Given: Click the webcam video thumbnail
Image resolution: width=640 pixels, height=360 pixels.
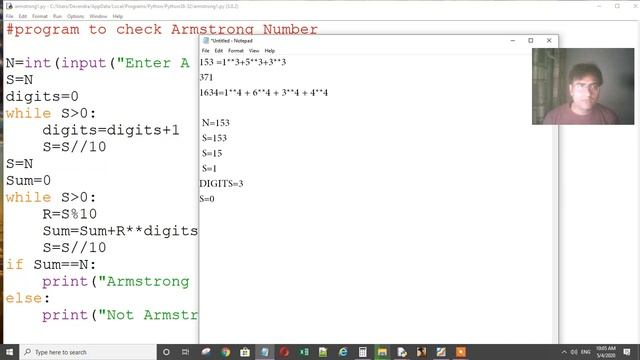Looking at the screenshot, I should pos(583,86).
